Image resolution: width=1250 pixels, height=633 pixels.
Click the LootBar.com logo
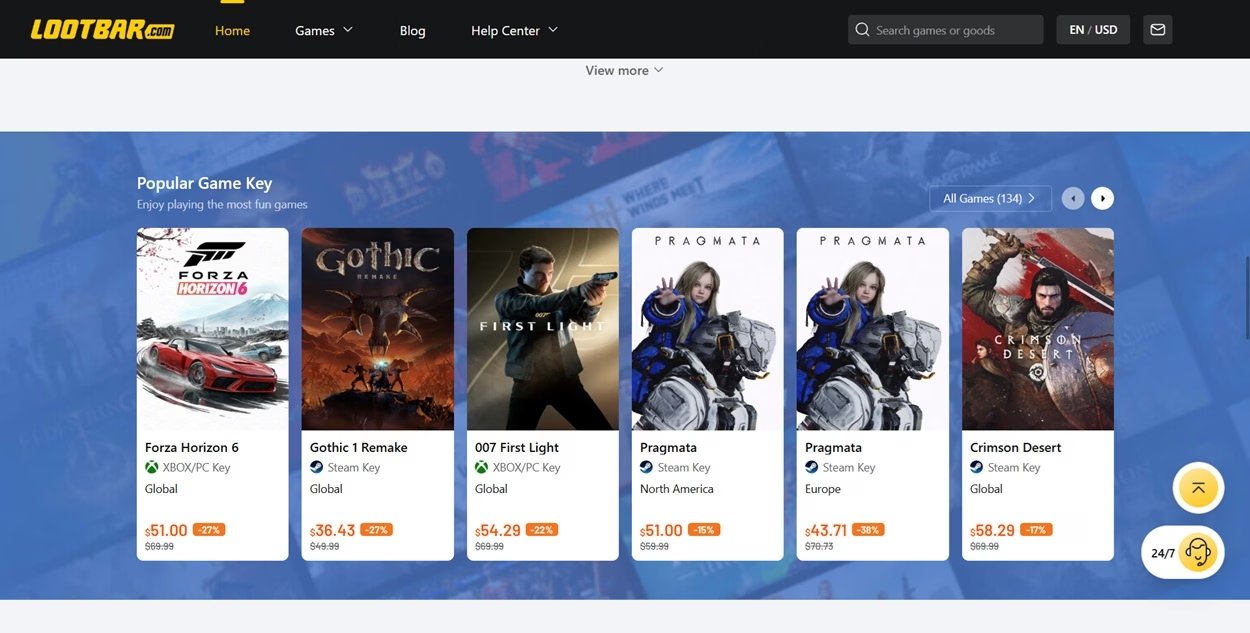[102, 30]
